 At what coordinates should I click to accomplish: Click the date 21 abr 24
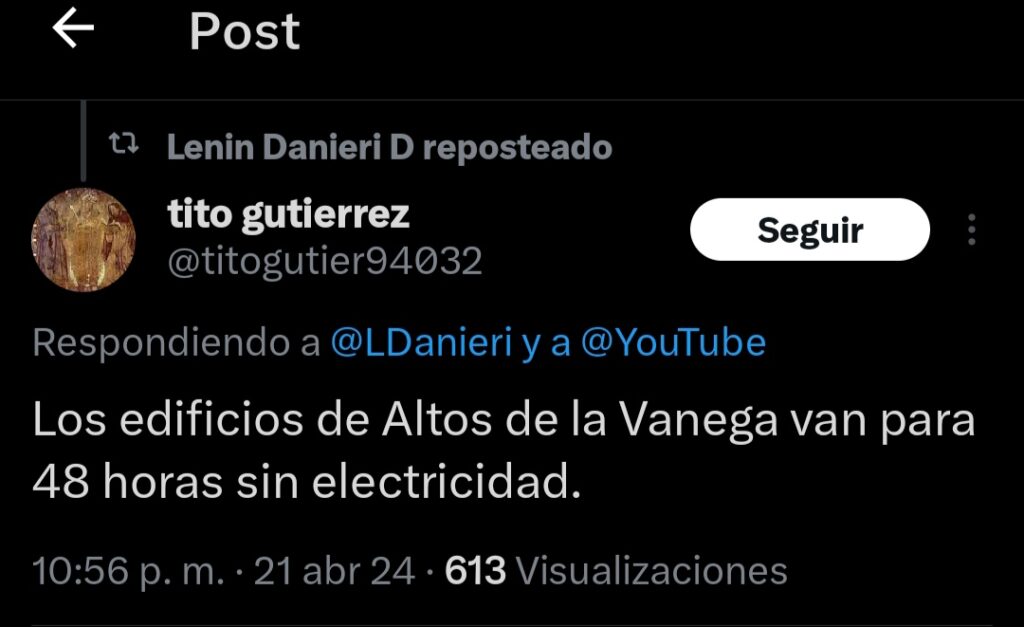tap(334, 571)
